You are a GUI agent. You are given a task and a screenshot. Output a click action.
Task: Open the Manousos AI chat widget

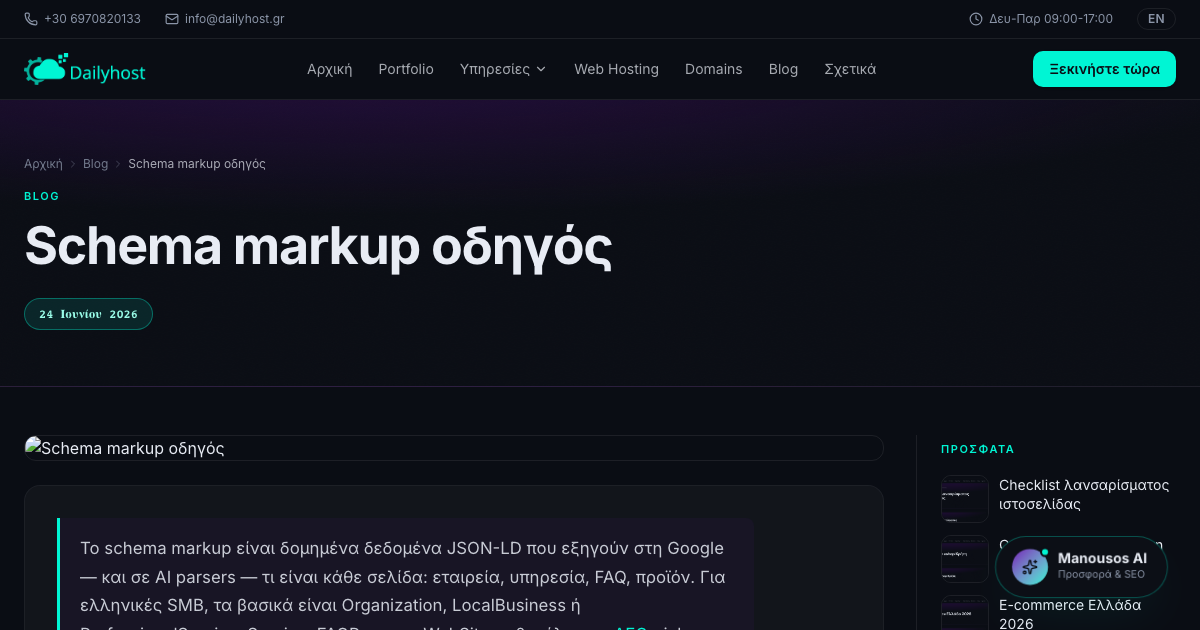coord(1081,566)
